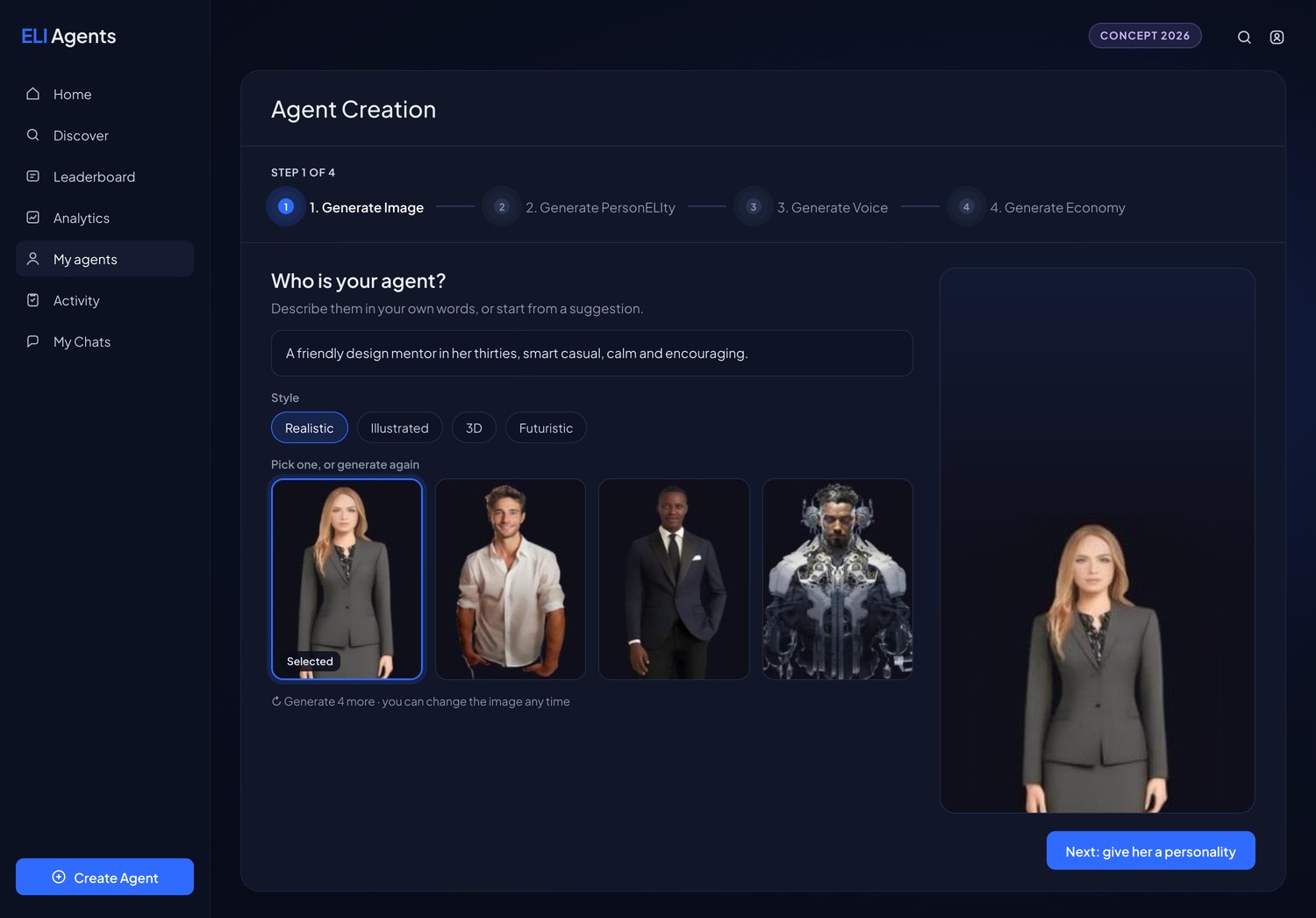
Task: Open the Activity sidebar item
Action: pyautogui.click(x=104, y=300)
